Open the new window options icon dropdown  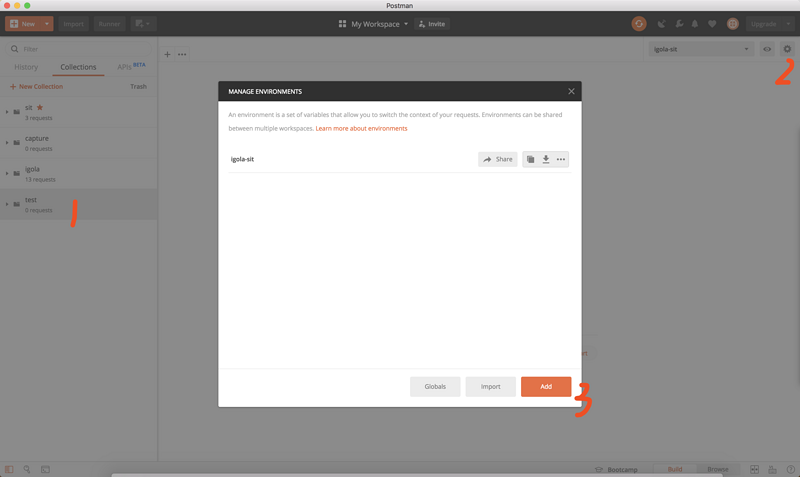(x=143, y=23)
